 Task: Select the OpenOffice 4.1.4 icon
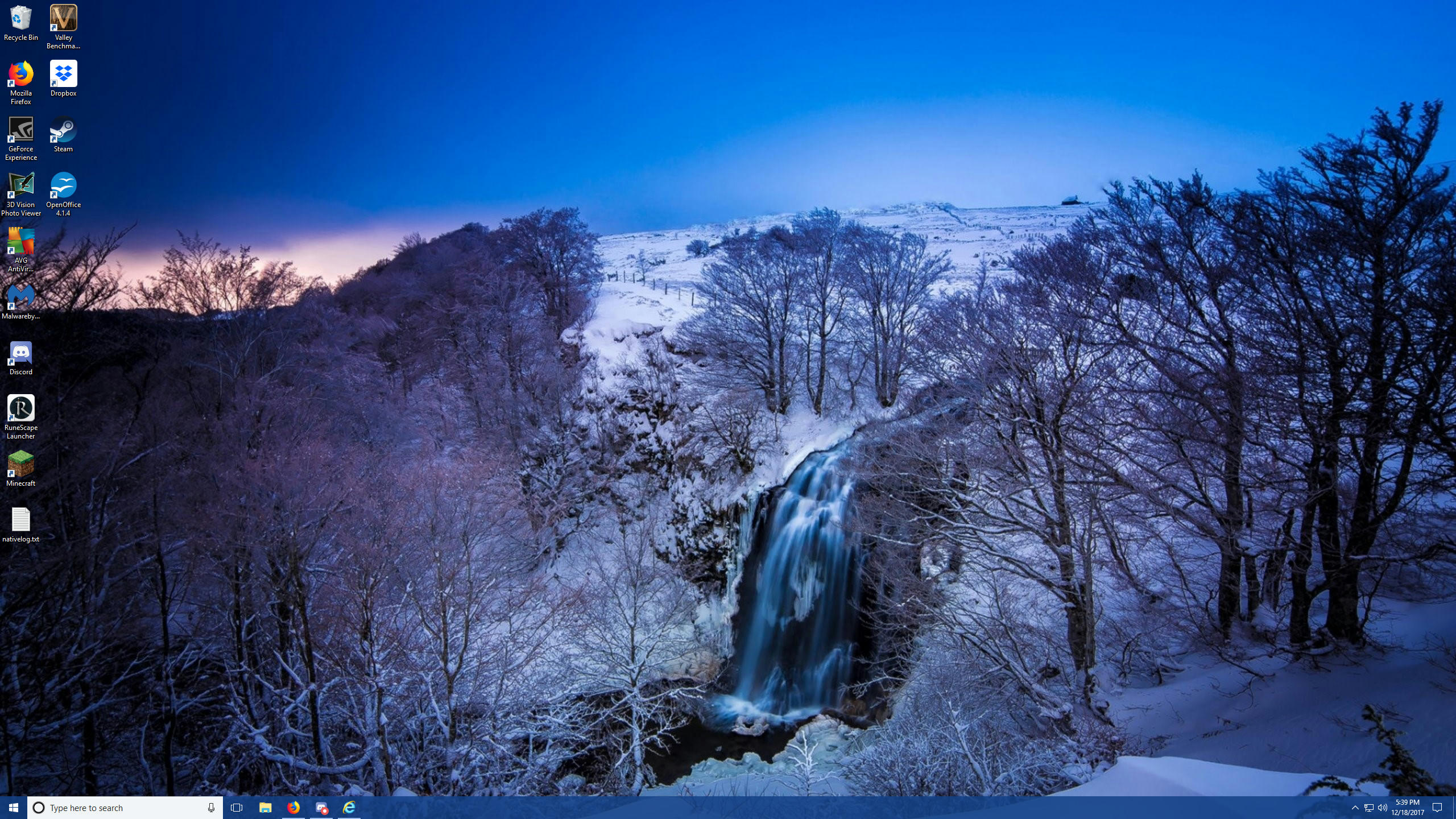pos(63,195)
